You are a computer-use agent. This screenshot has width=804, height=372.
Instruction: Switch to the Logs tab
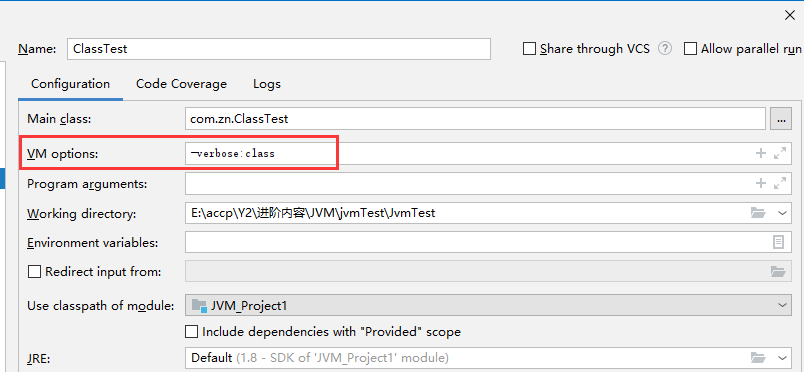267,84
